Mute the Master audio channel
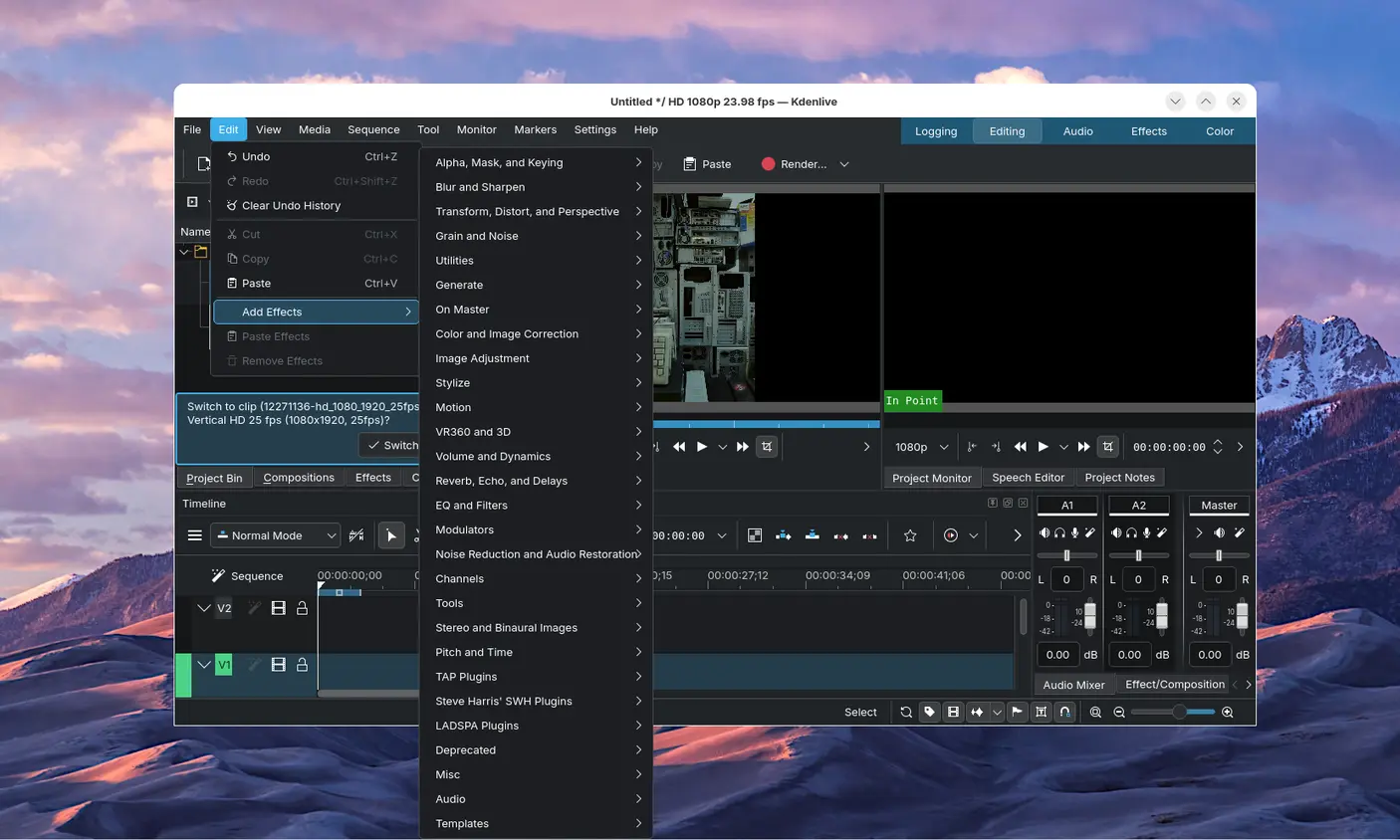The image size is (1400, 840). [1220, 533]
